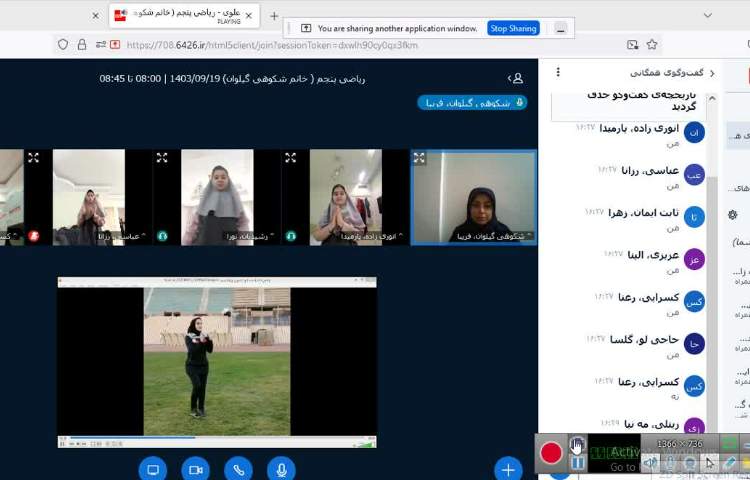
Task: Pause the shared video player
Action: tap(63, 444)
